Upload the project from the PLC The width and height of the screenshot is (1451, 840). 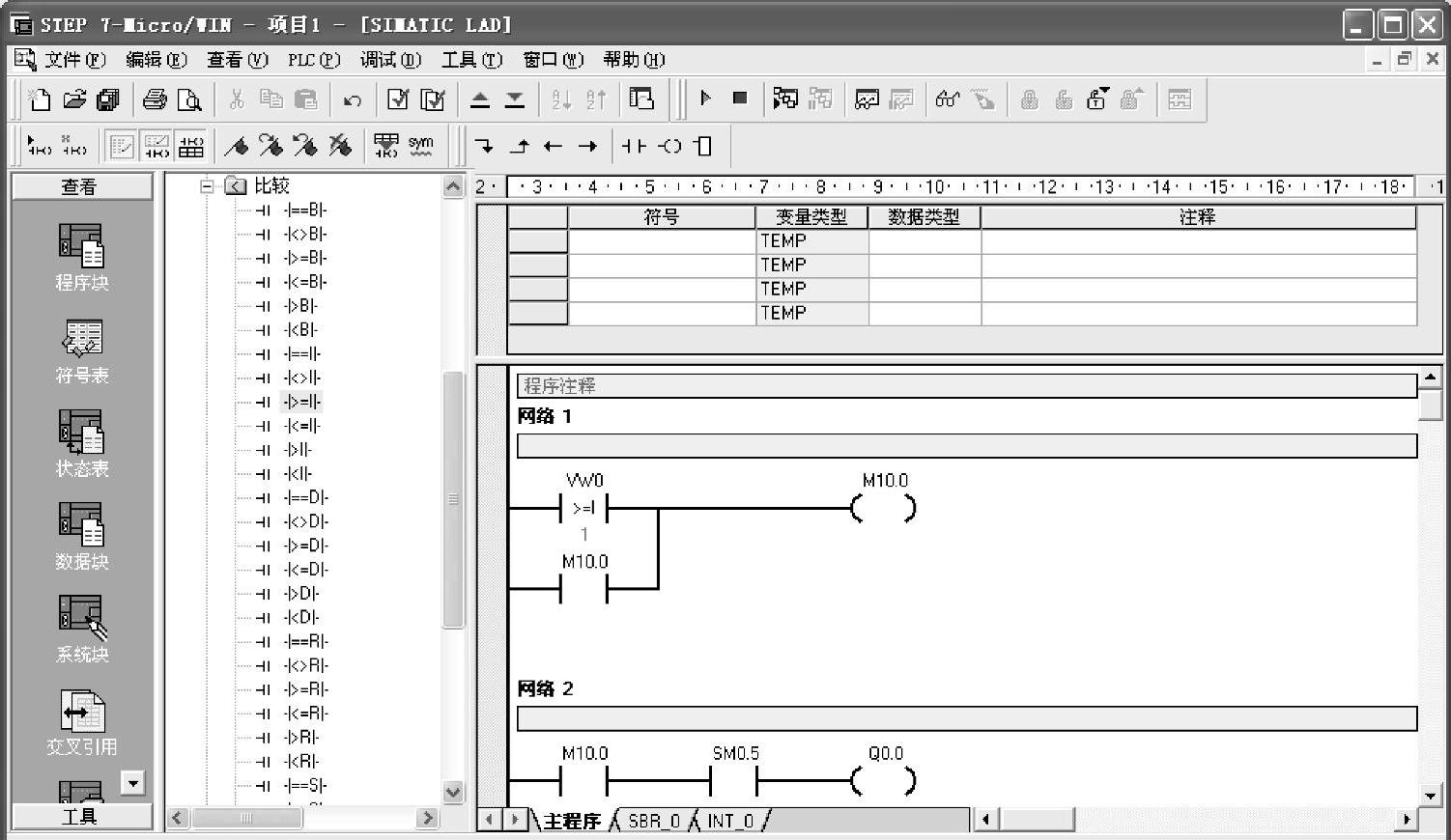pos(480,99)
